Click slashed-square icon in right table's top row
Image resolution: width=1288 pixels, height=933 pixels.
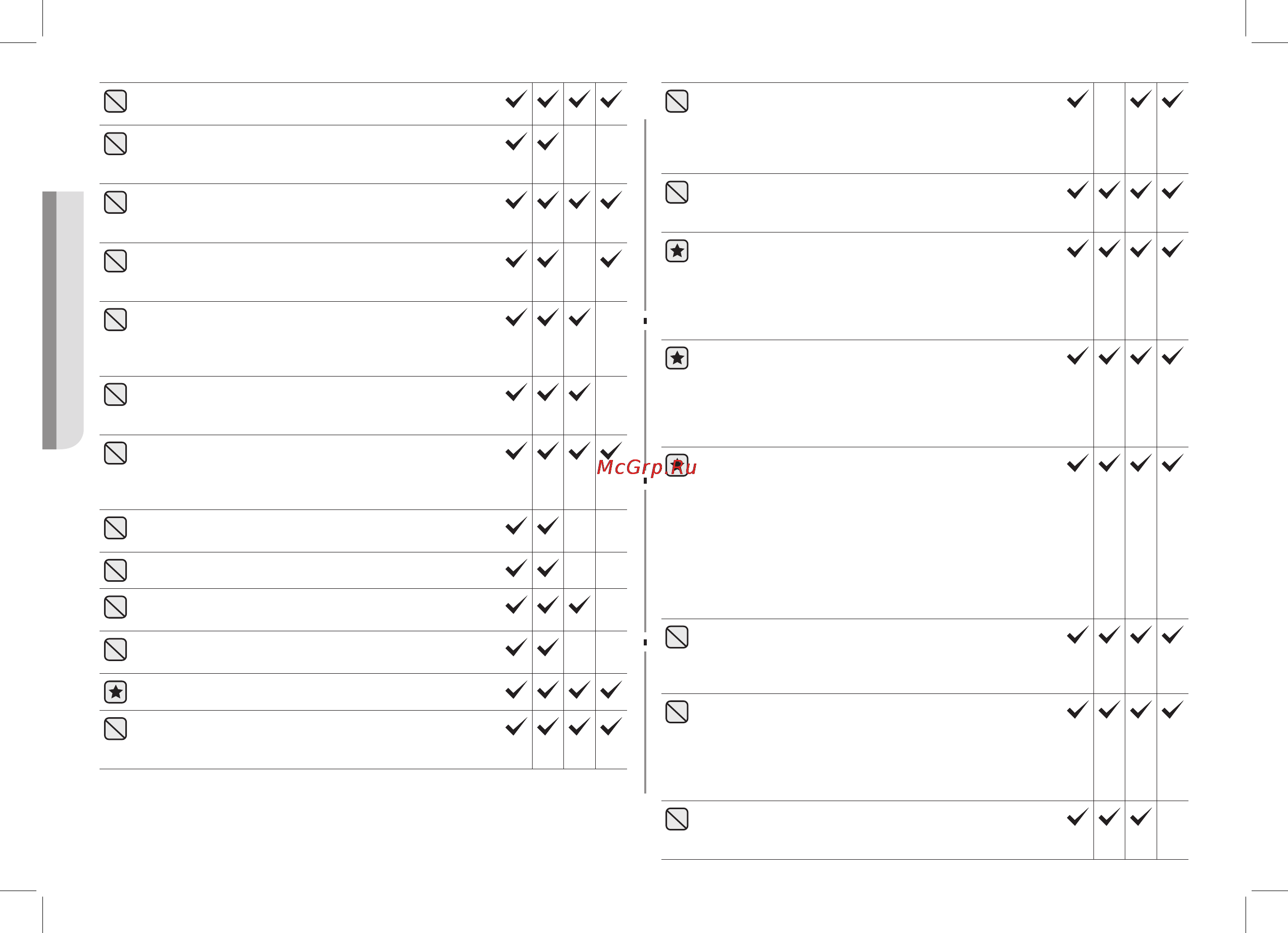point(677,101)
